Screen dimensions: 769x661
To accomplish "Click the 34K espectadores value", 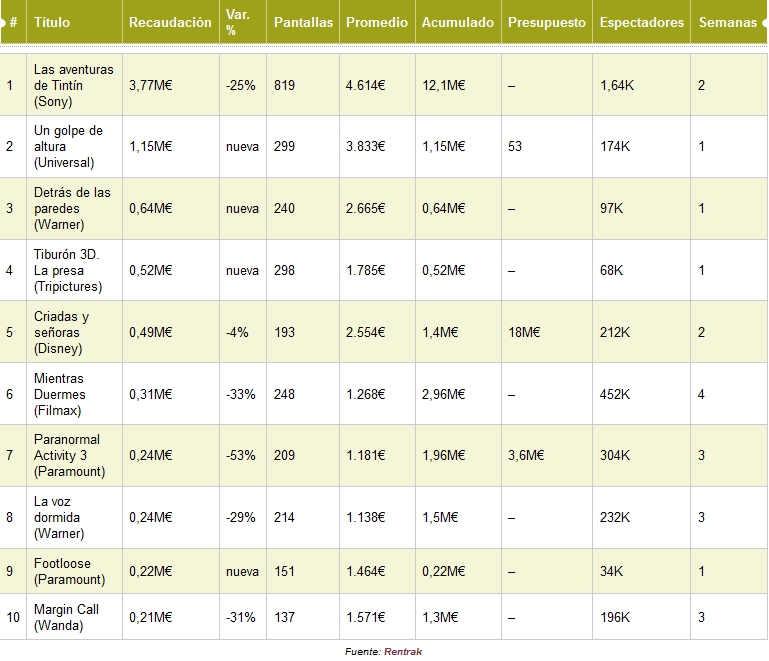I will (612, 571).
